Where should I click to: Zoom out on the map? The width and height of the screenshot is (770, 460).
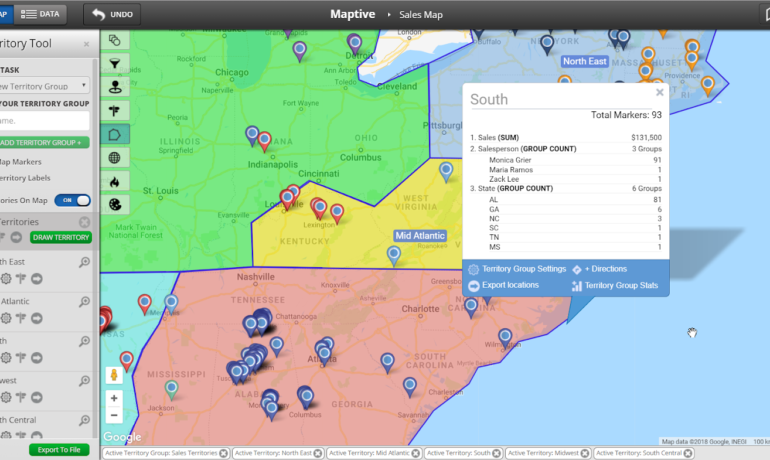click(114, 415)
